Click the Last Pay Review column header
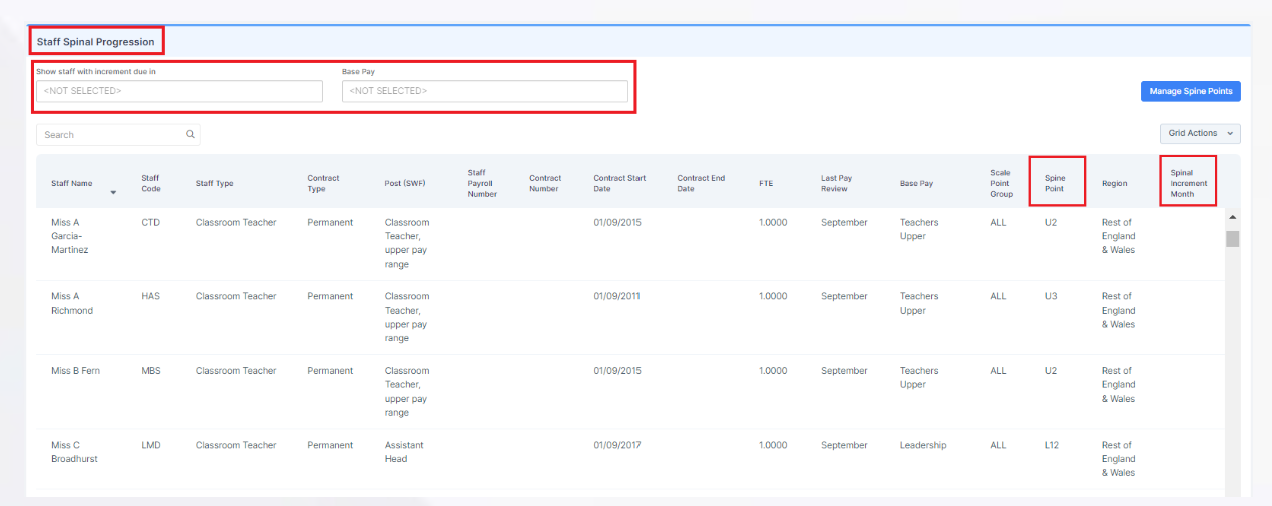 click(834, 183)
